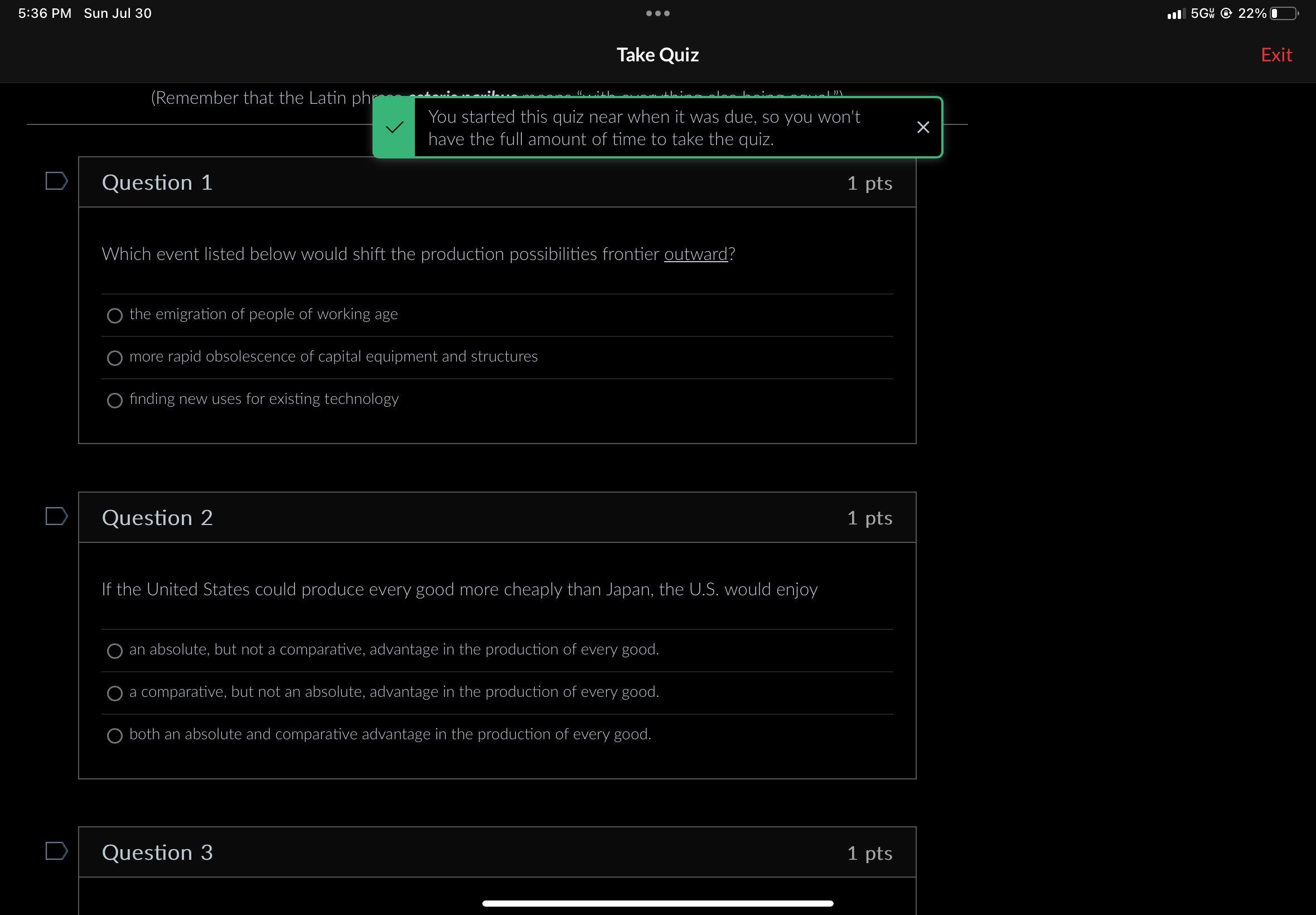Click the Question 1 header
Viewport: 1316px width, 915px height.
[x=157, y=182]
